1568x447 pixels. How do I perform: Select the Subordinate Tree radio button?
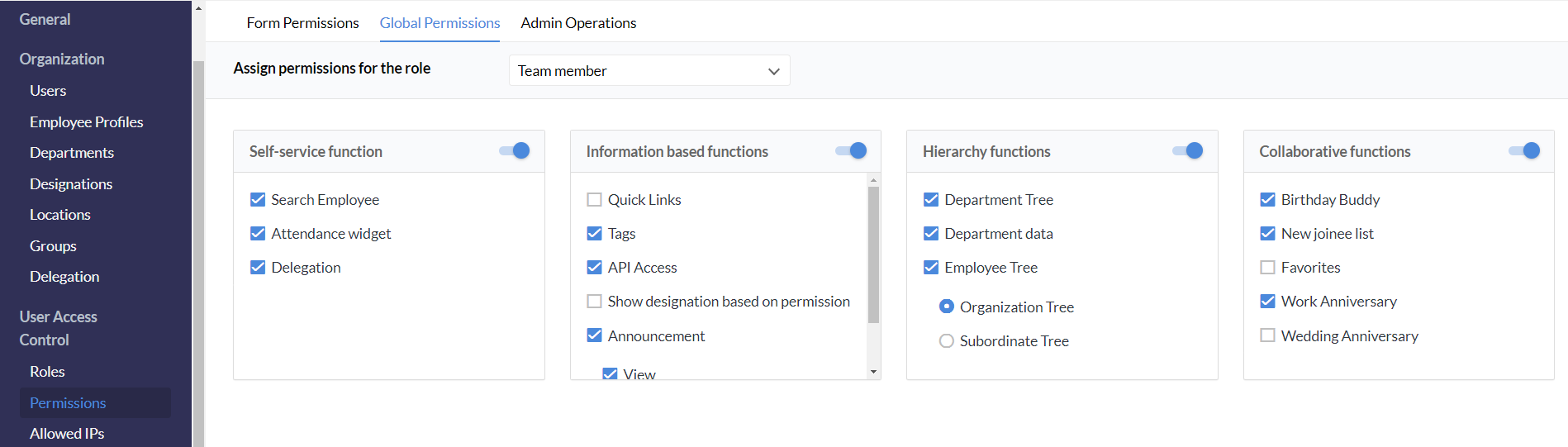tap(947, 341)
